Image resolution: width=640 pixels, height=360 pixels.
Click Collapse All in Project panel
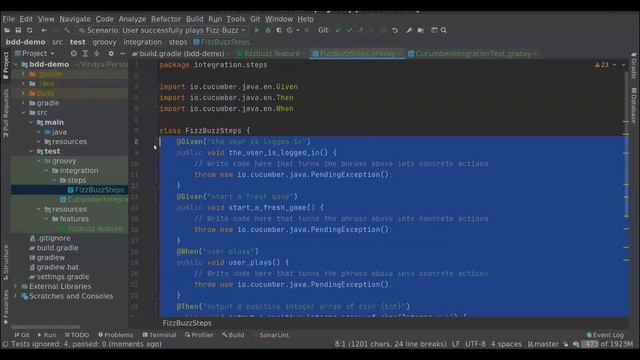click(x=96, y=53)
